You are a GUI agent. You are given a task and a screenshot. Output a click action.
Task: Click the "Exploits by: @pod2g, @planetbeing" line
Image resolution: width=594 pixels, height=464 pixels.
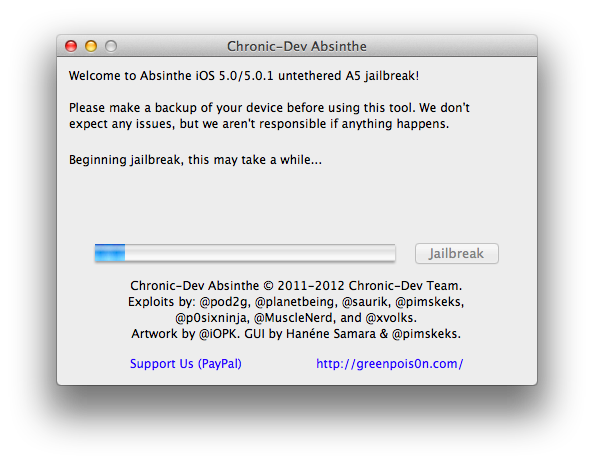pos(296,302)
